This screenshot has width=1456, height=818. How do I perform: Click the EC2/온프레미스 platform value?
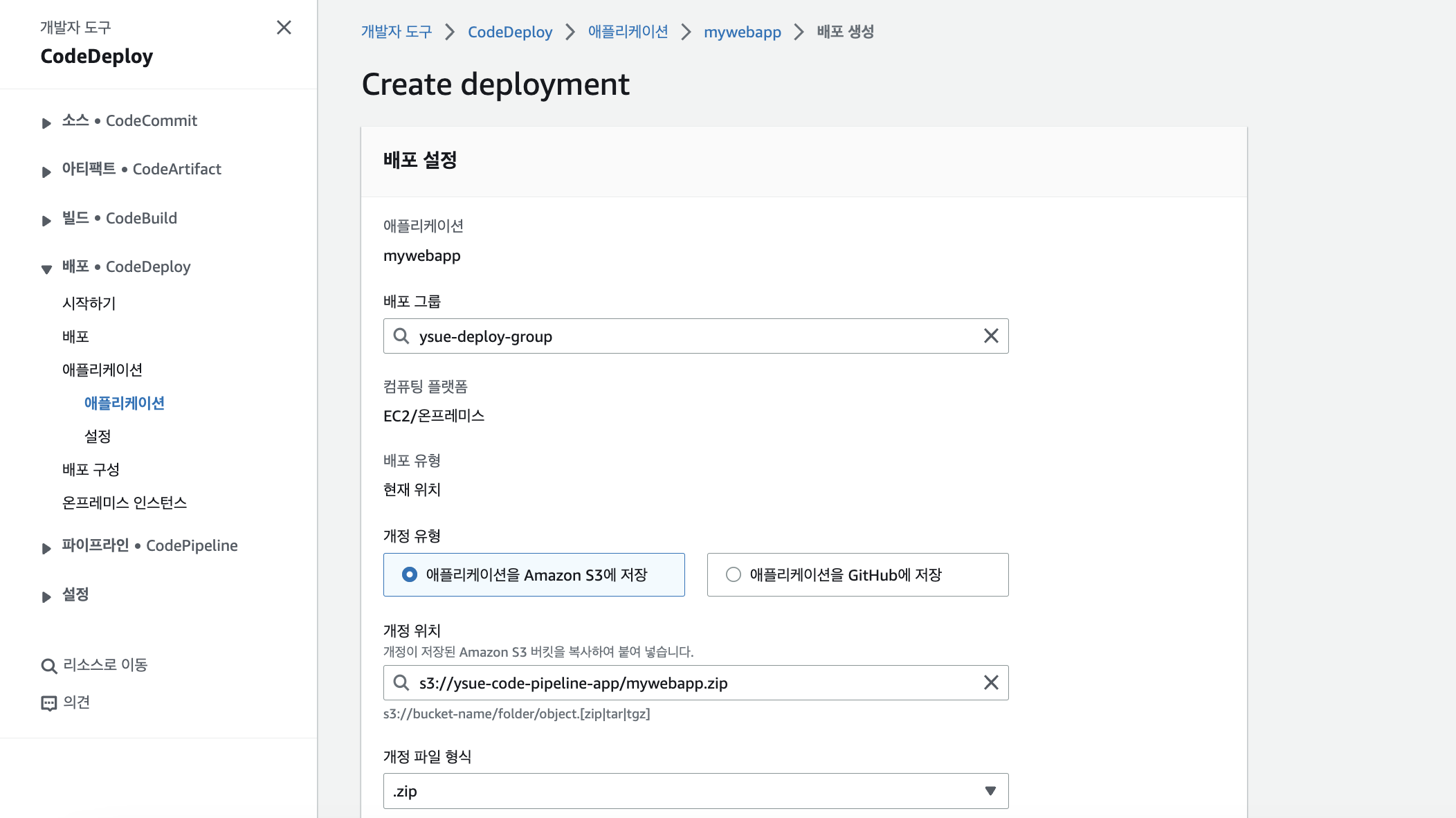point(434,416)
